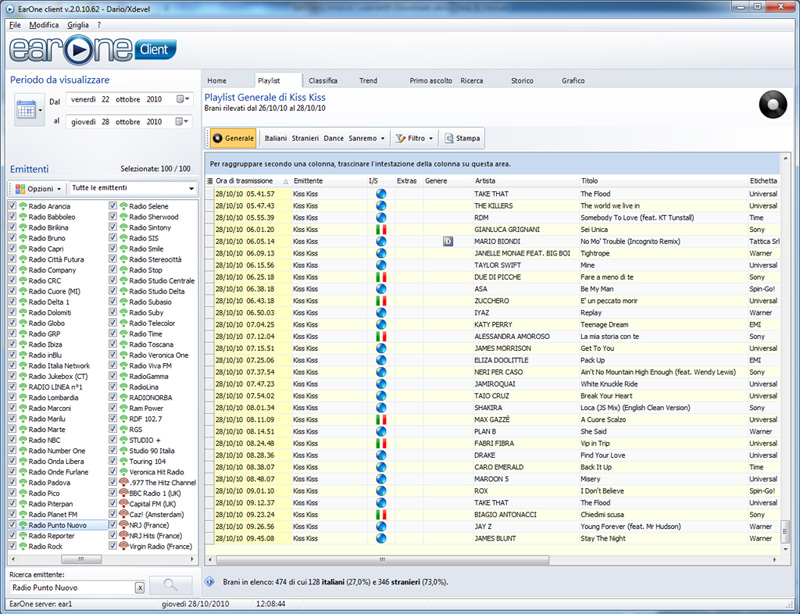Click the calendar period icon

point(26,109)
